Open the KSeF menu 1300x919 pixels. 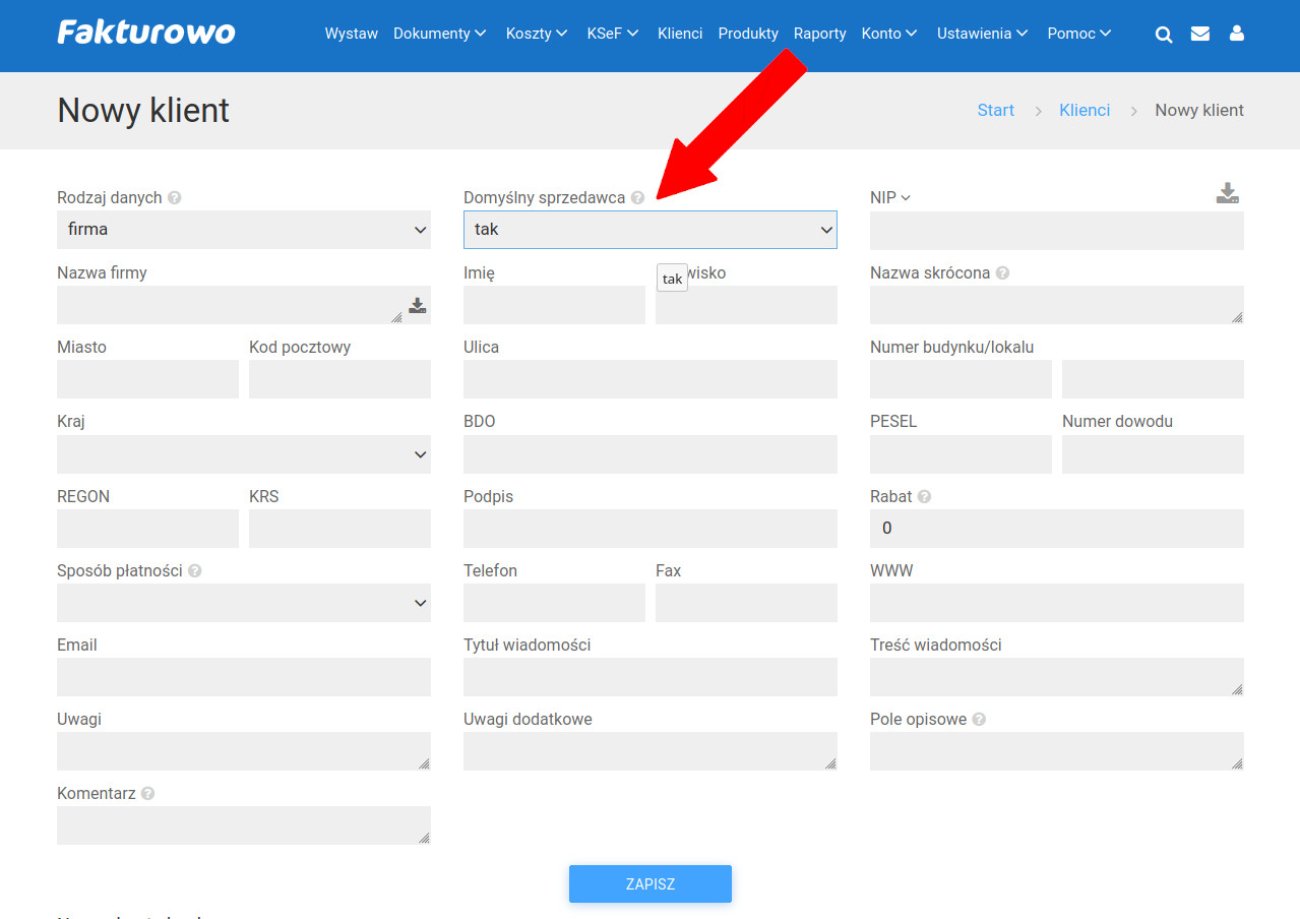[612, 34]
